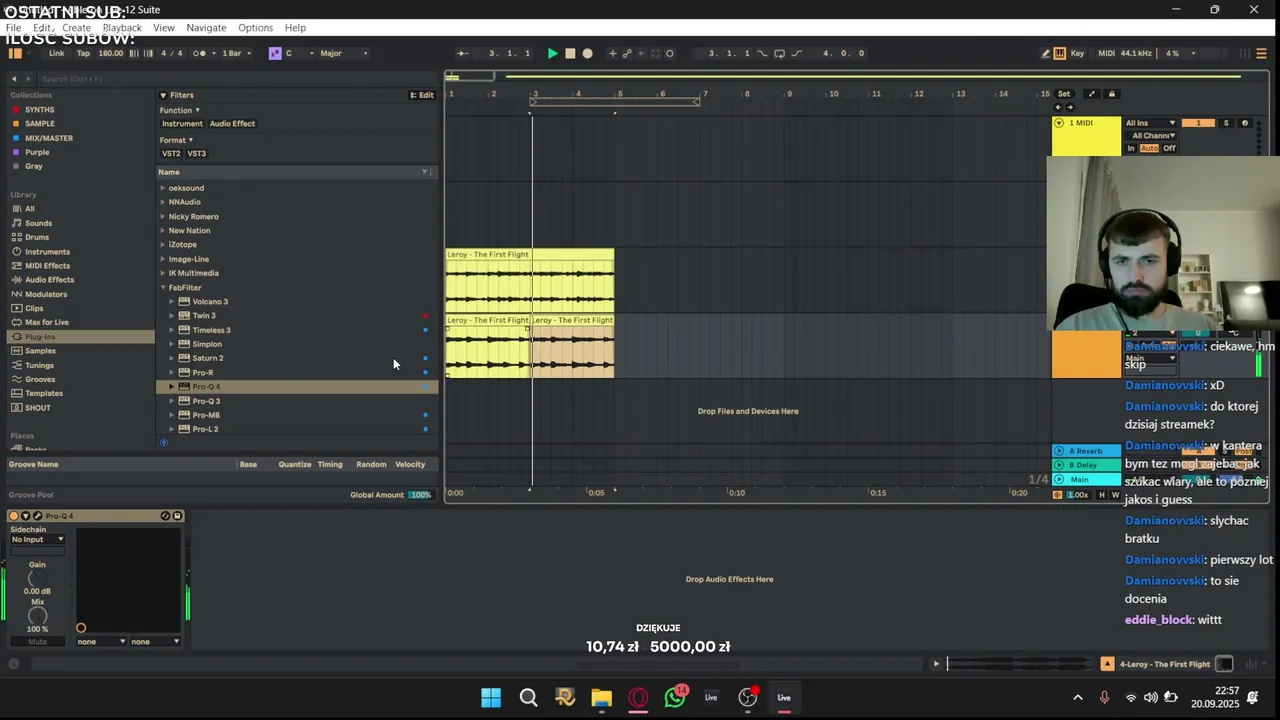The image size is (1280, 720).
Task: Select the MIX/MASTER collection
Action: [48, 138]
